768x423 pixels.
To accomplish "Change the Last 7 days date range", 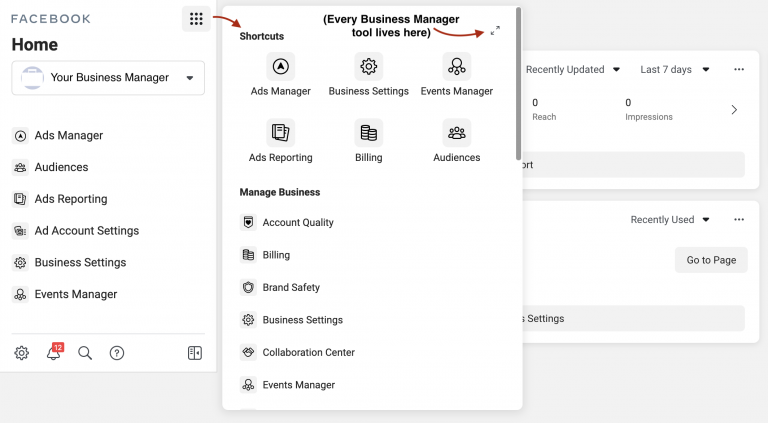I will [x=674, y=70].
